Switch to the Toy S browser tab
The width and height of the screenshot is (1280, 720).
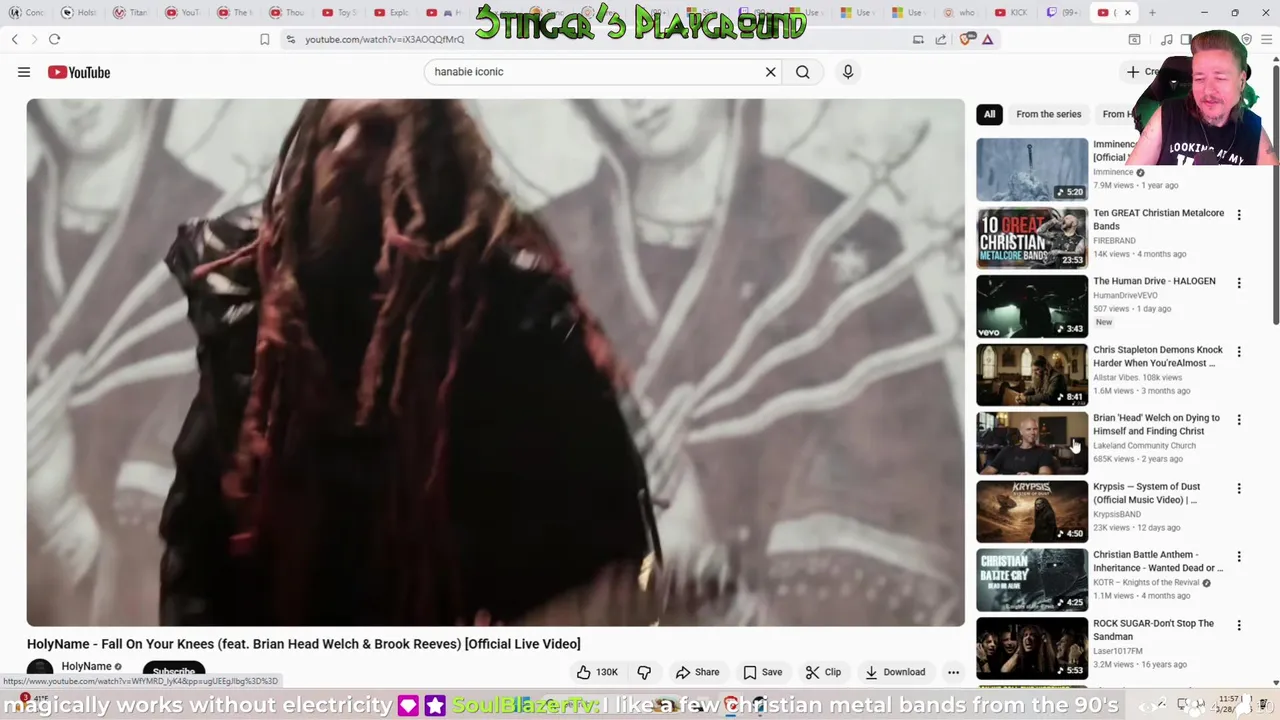tap(342, 13)
